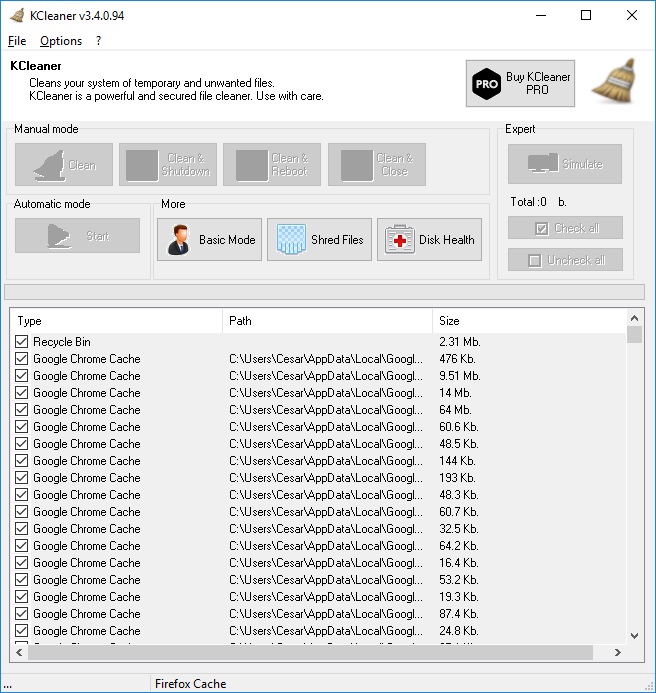
Task: Click the Start play arrow icon
Action: pyautogui.click(x=59, y=236)
